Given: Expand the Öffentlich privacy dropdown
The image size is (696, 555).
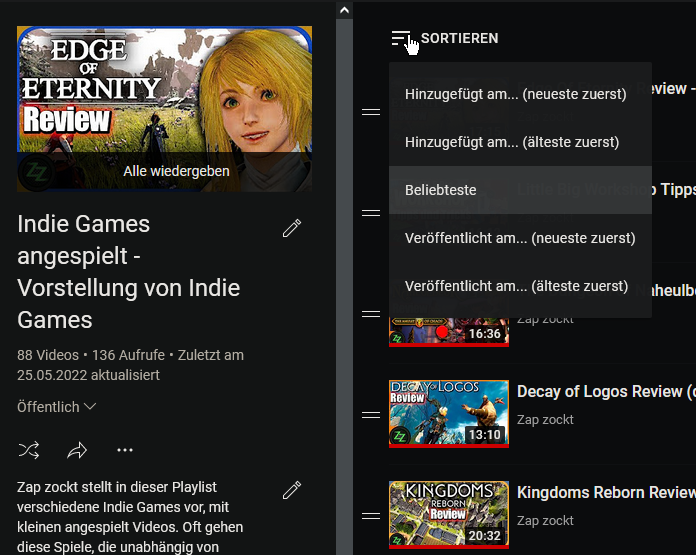Looking at the screenshot, I should pyautogui.click(x=57, y=407).
